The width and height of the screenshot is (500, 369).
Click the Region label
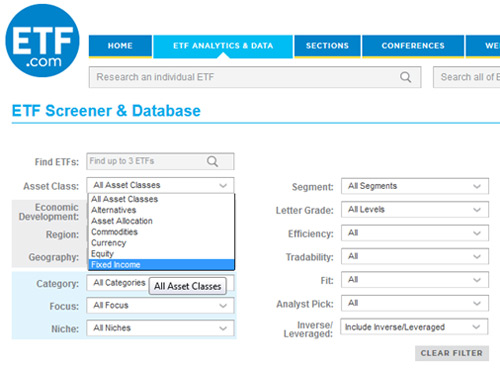62,235
